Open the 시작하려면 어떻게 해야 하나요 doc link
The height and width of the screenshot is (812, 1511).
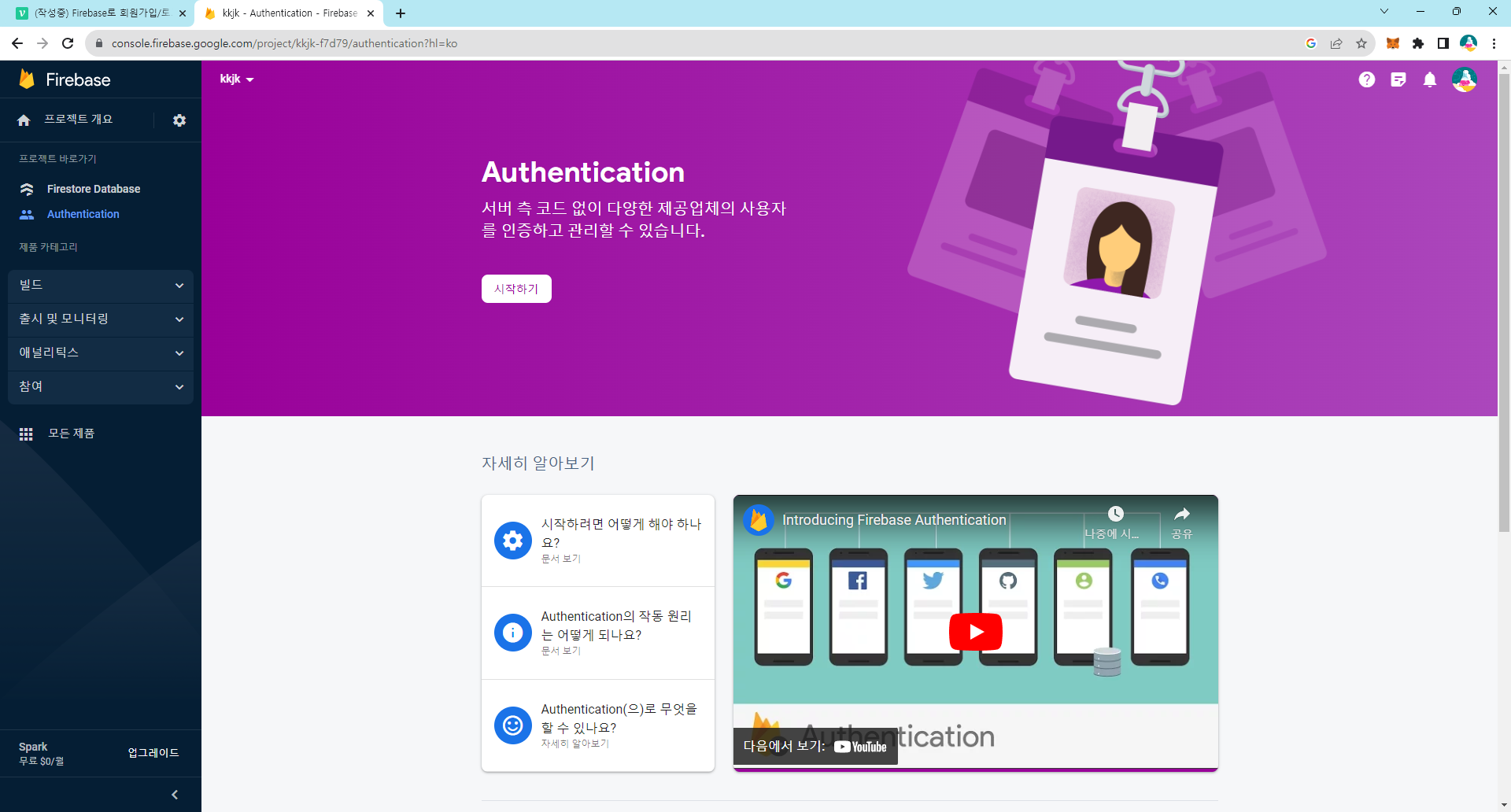tap(598, 541)
